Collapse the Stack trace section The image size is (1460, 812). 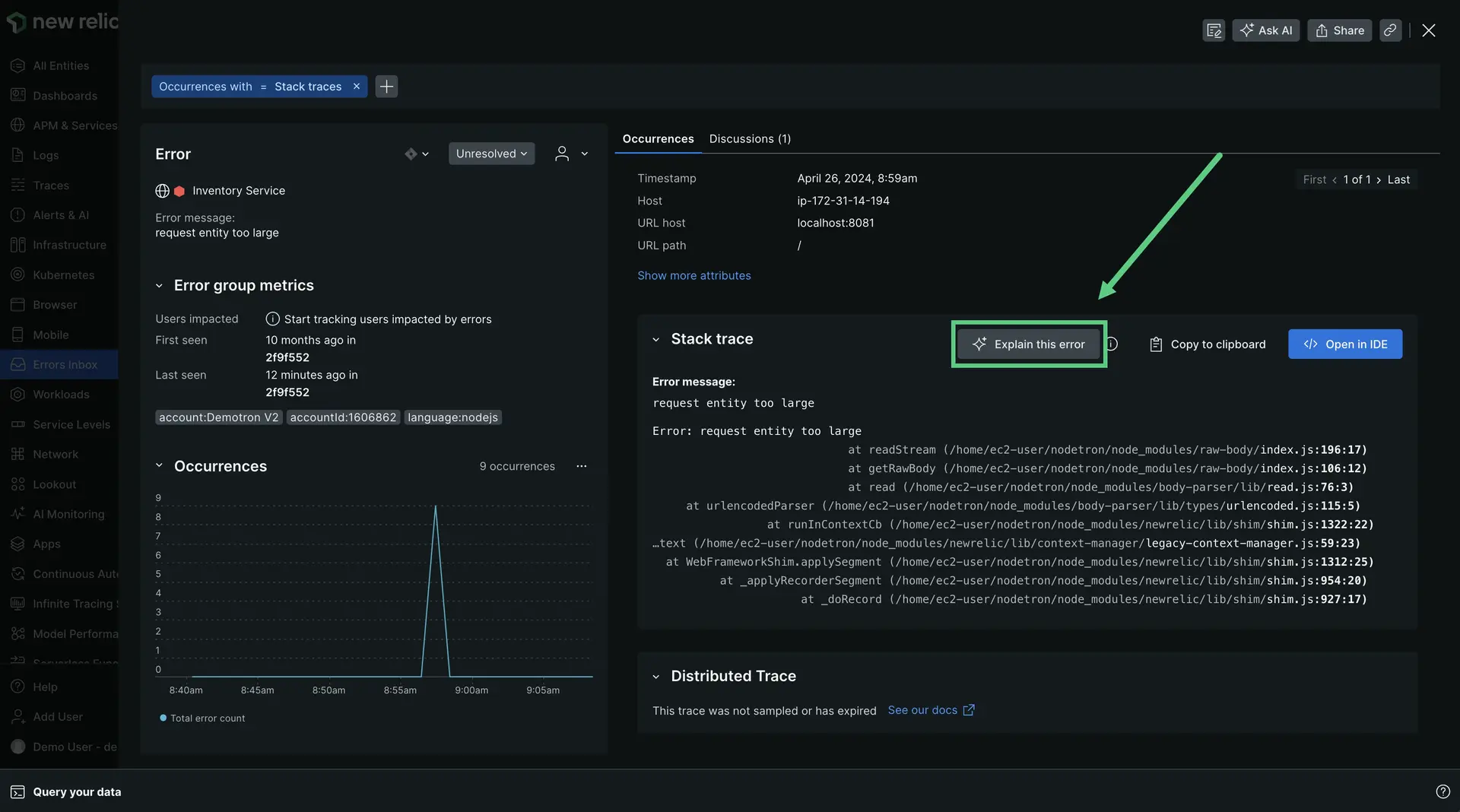(x=655, y=340)
